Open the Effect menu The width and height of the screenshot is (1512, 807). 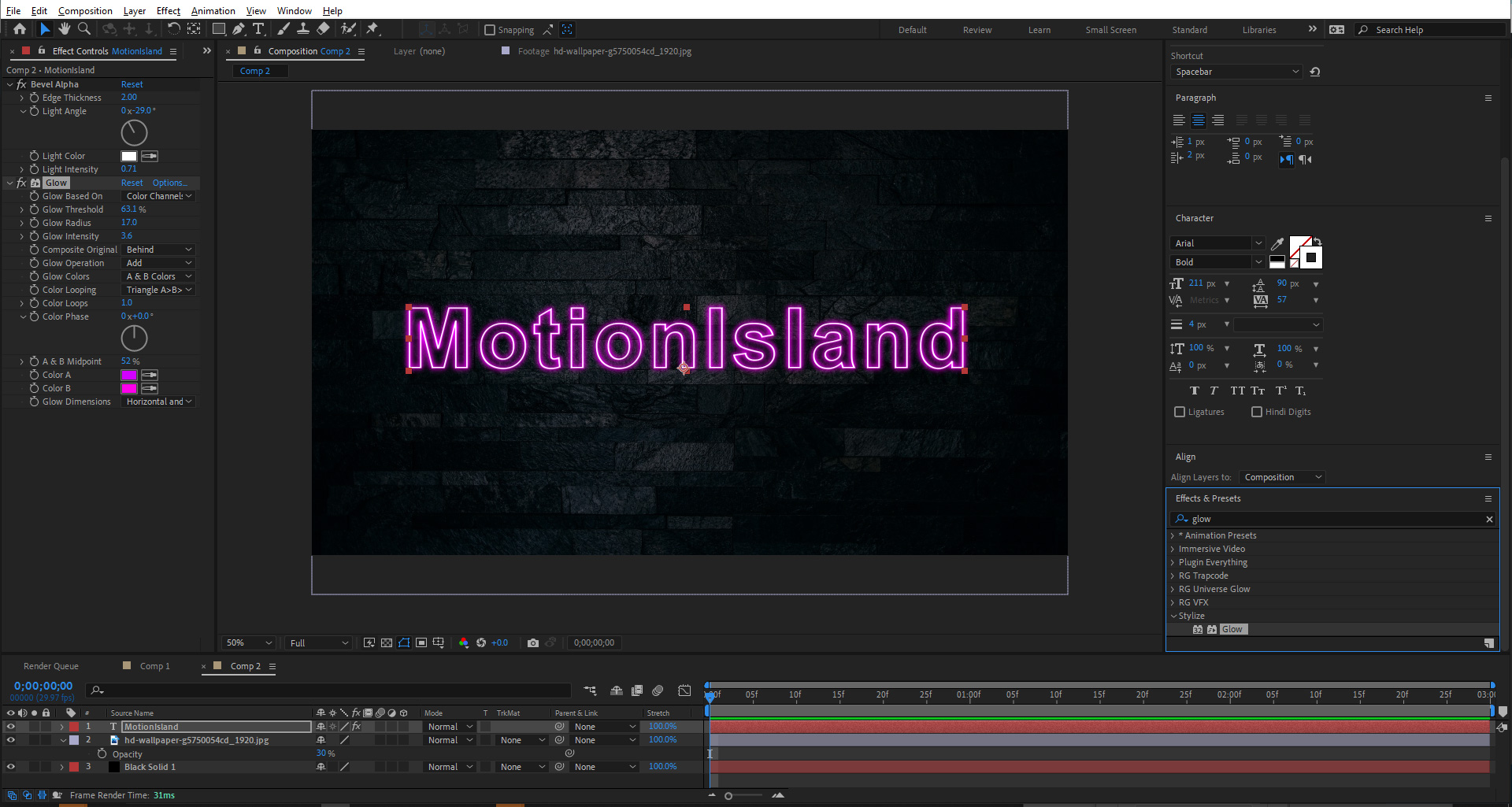click(x=169, y=10)
